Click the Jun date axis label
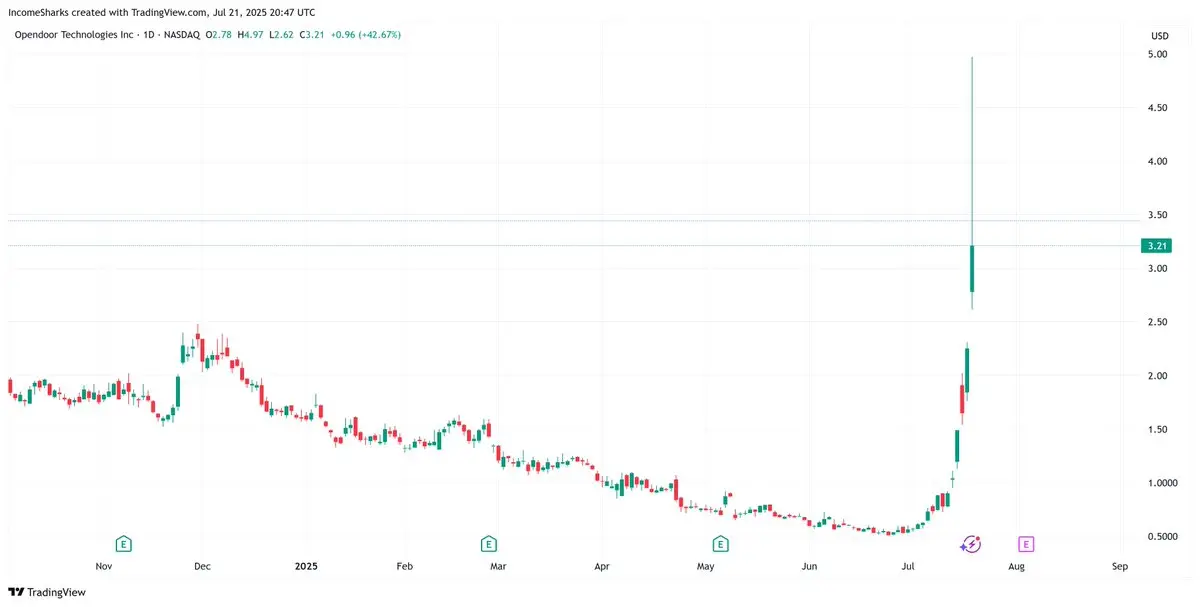The width and height of the screenshot is (1200, 607). pyautogui.click(x=810, y=566)
